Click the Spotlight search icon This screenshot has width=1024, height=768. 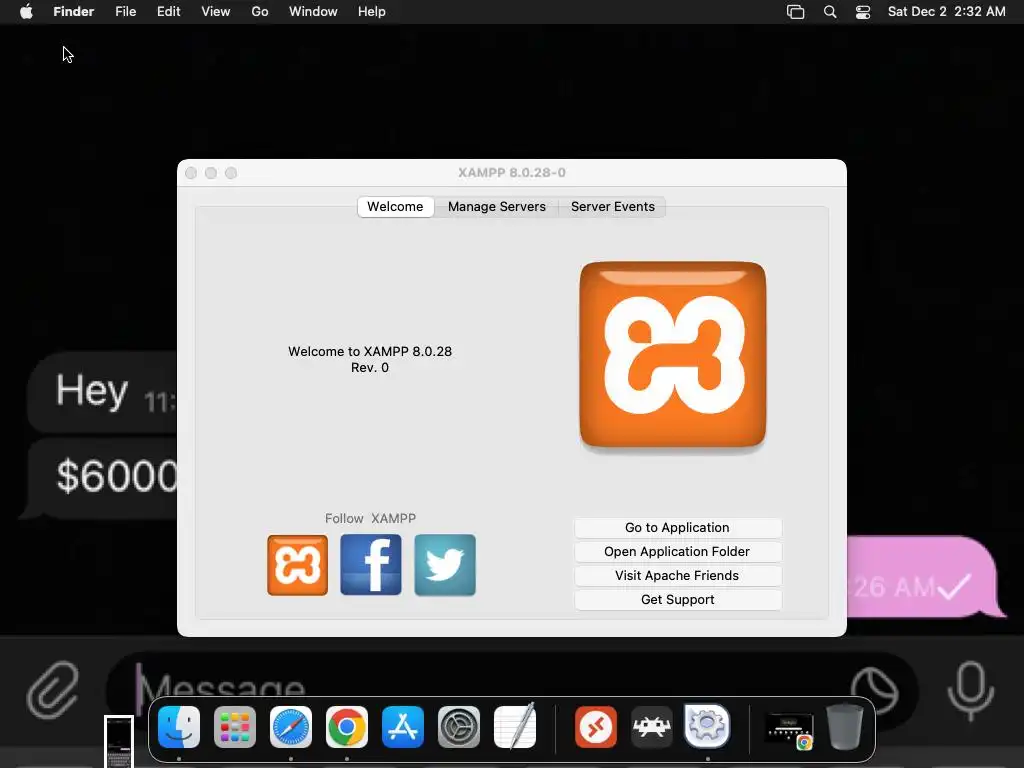(830, 12)
